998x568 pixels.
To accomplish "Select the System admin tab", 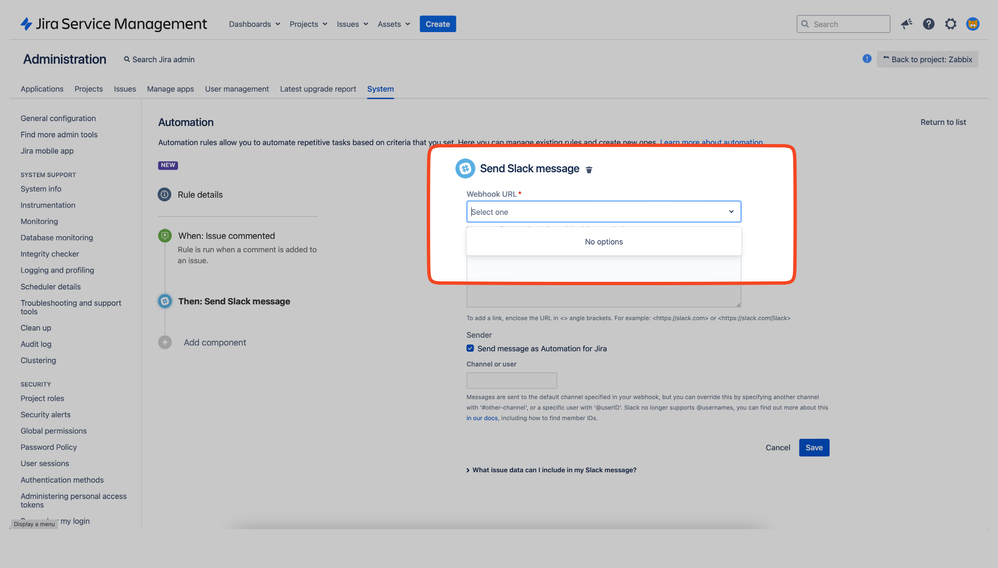I will (381, 89).
